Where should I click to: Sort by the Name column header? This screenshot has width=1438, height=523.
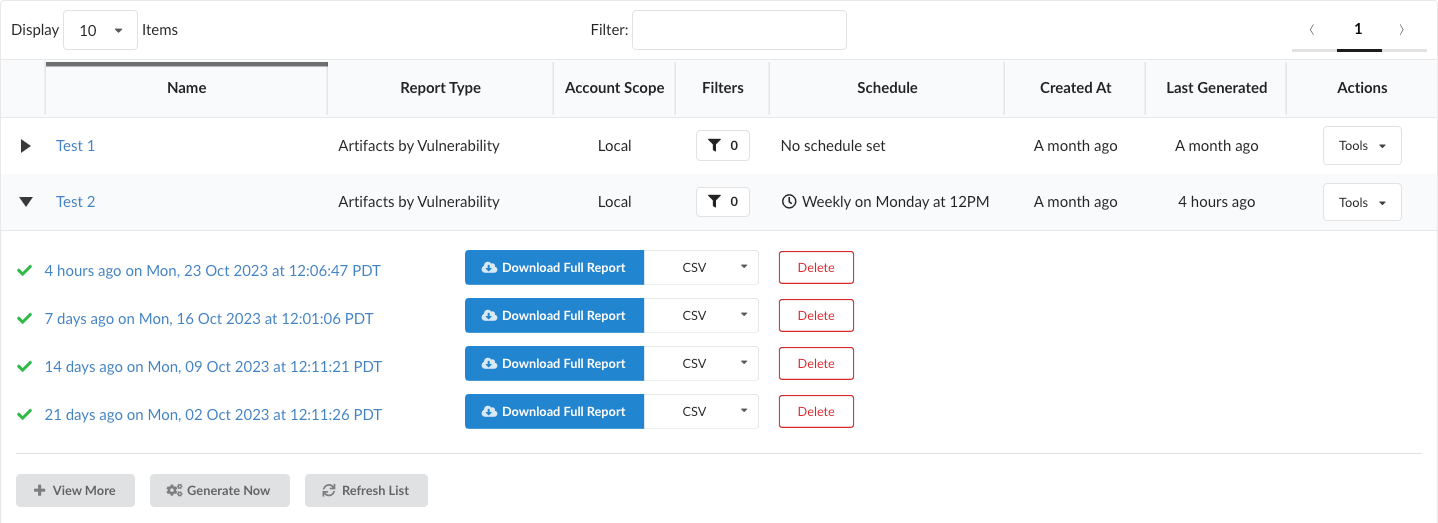tap(187, 88)
